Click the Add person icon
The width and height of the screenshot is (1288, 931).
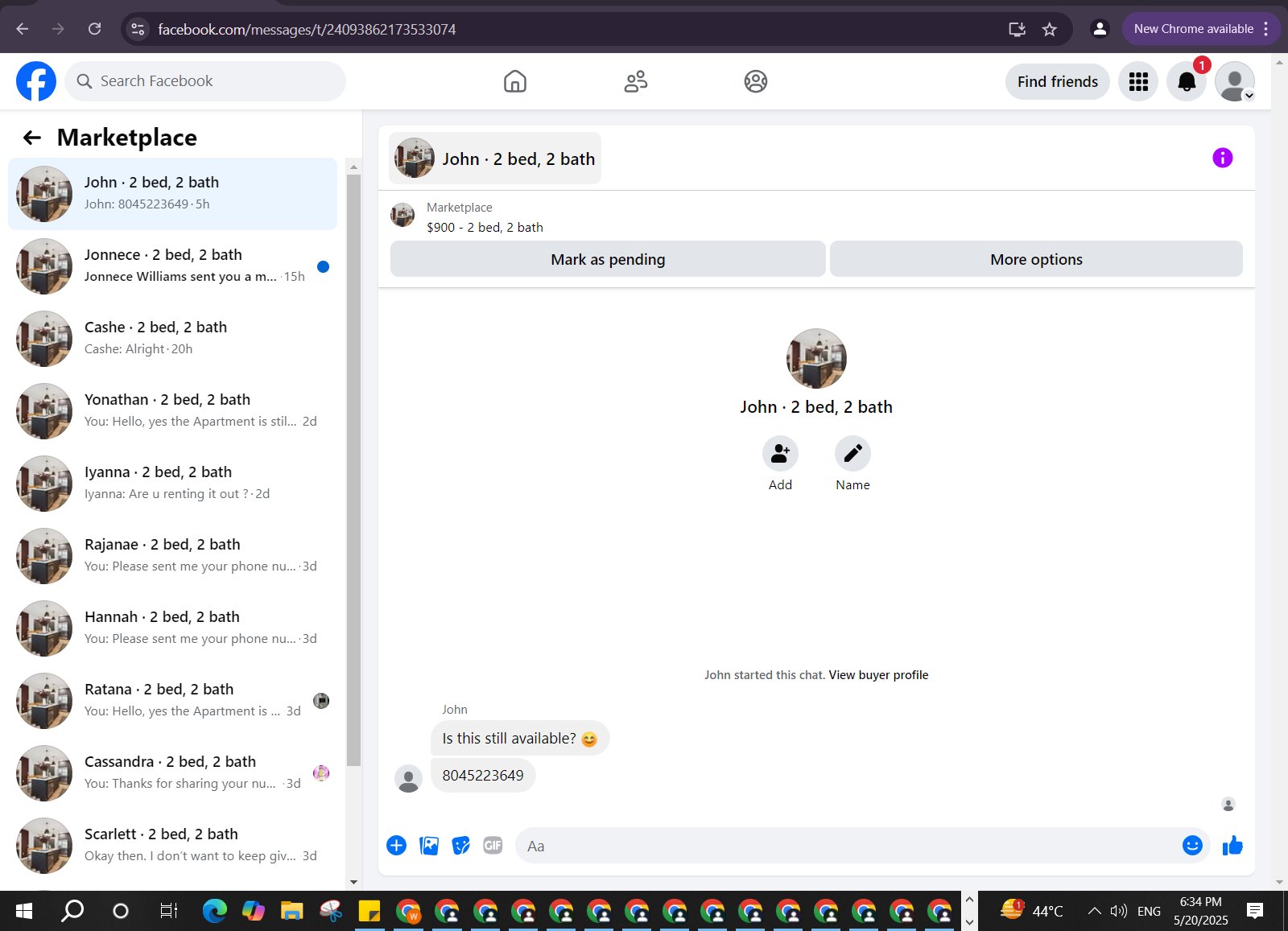tap(780, 454)
